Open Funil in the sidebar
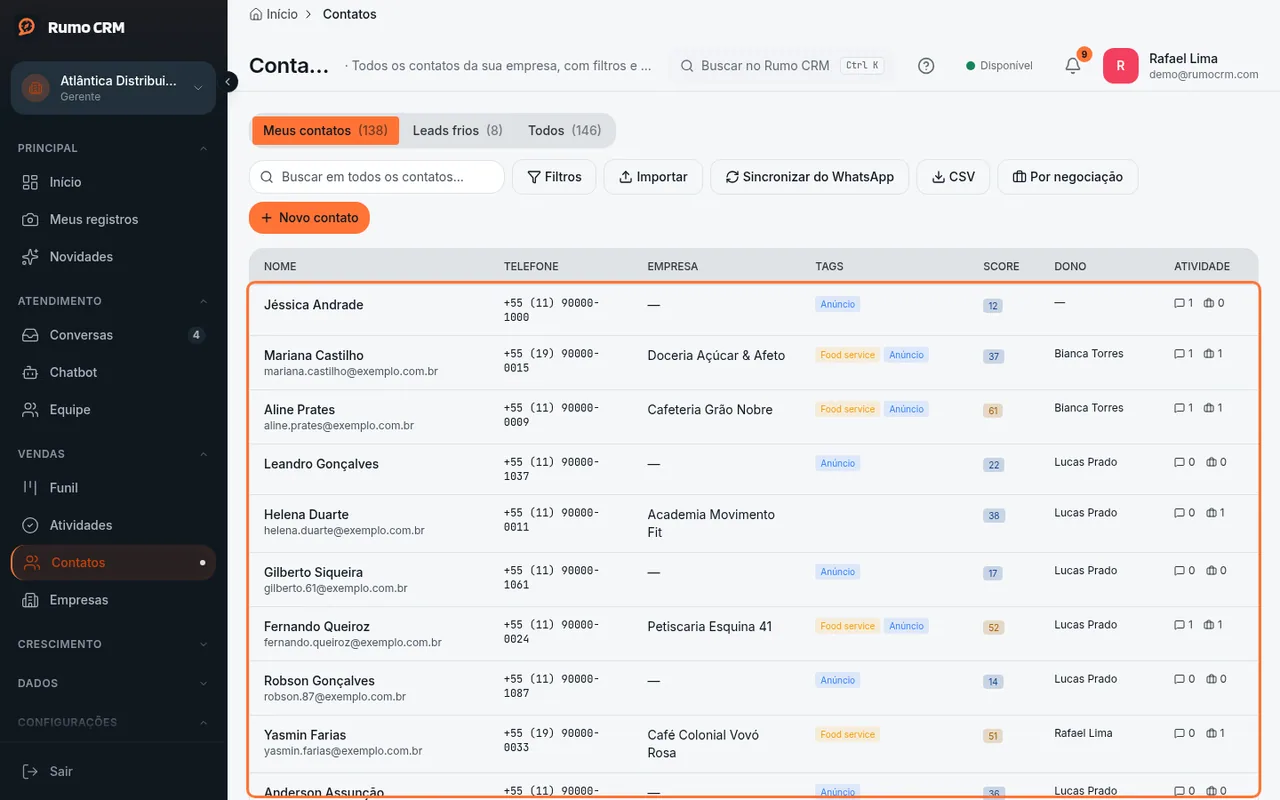Screen dimensions: 1280x800 point(113,488)
